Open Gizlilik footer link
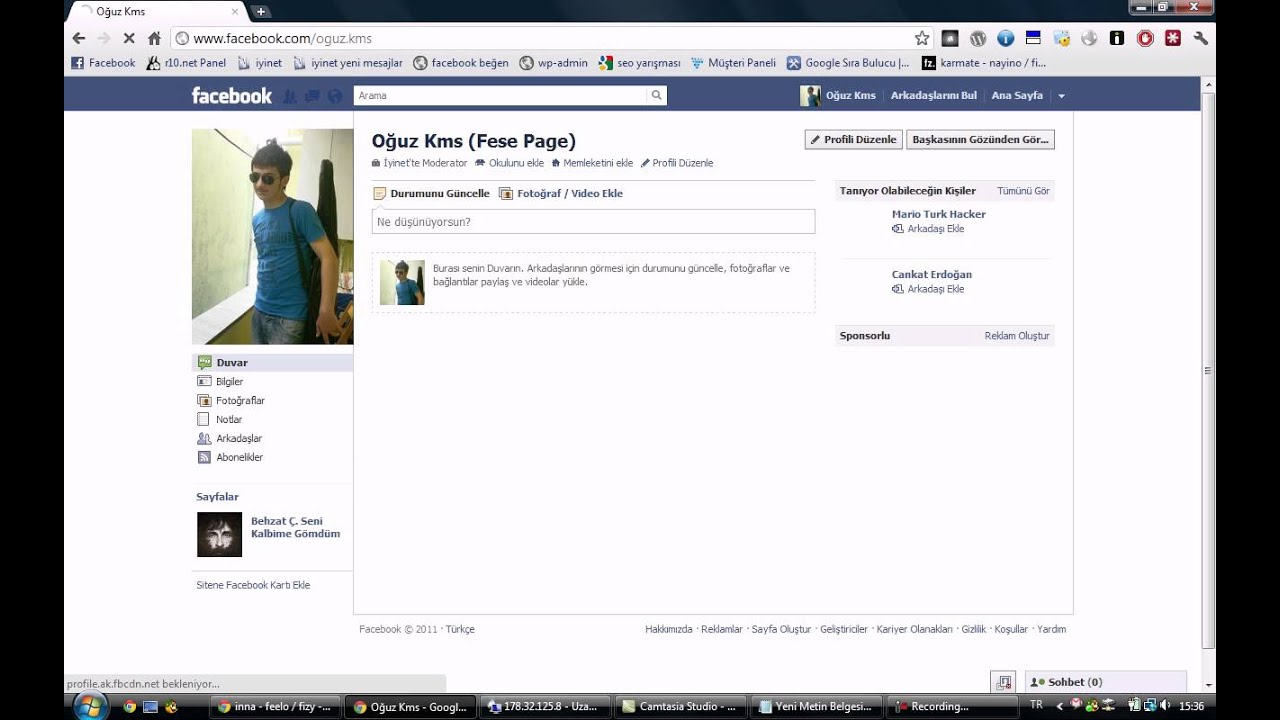The height and width of the screenshot is (720, 1280). coord(974,629)
